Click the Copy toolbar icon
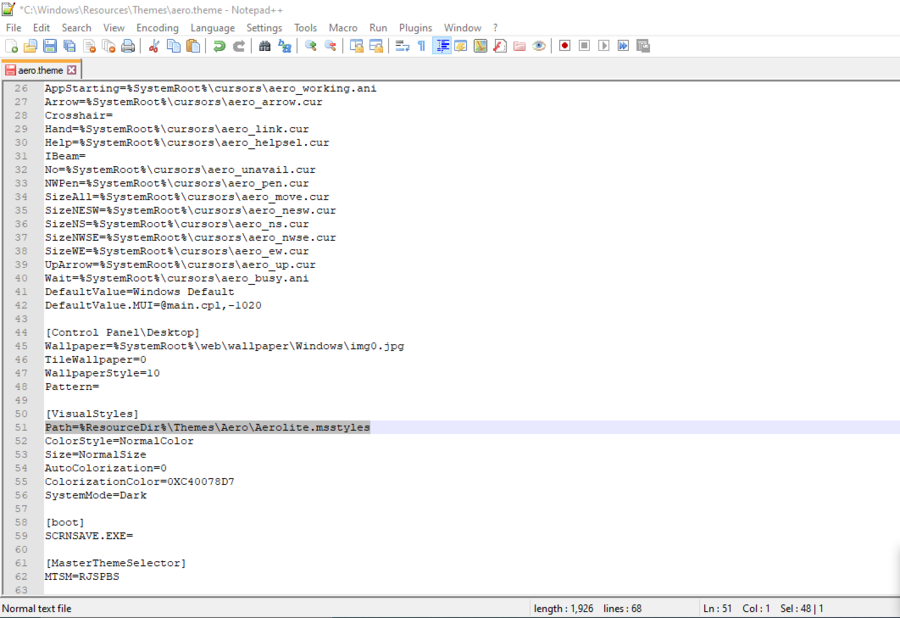Image resolution: width=900 pixels, height=618 pixels. tap(173, 46)
